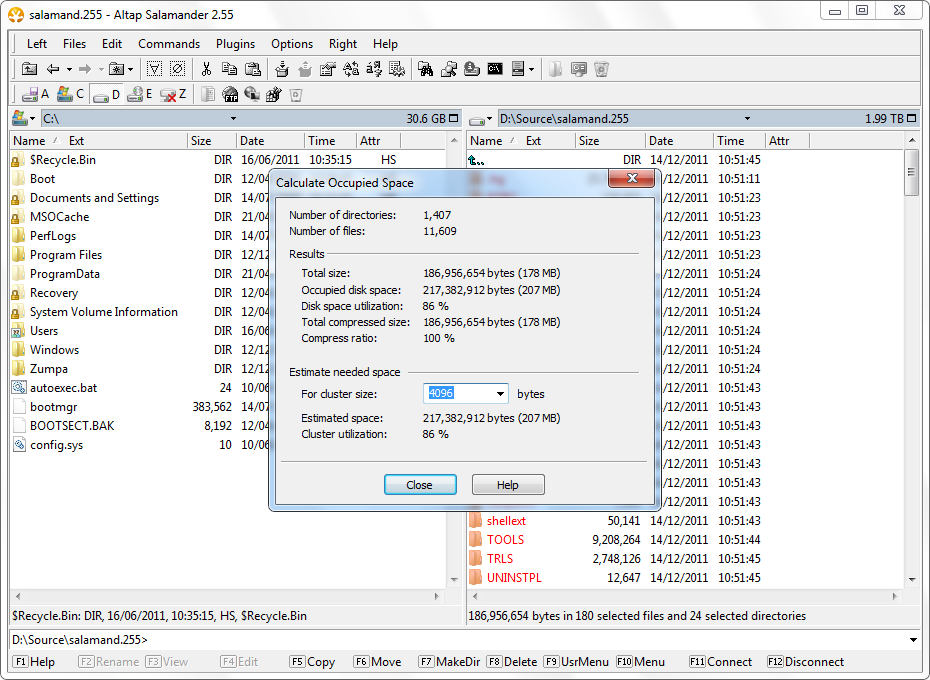Sort right panel by Size column header
This screenshot has height=680, width=930.
pyautogui.click(x=610, y=141)
